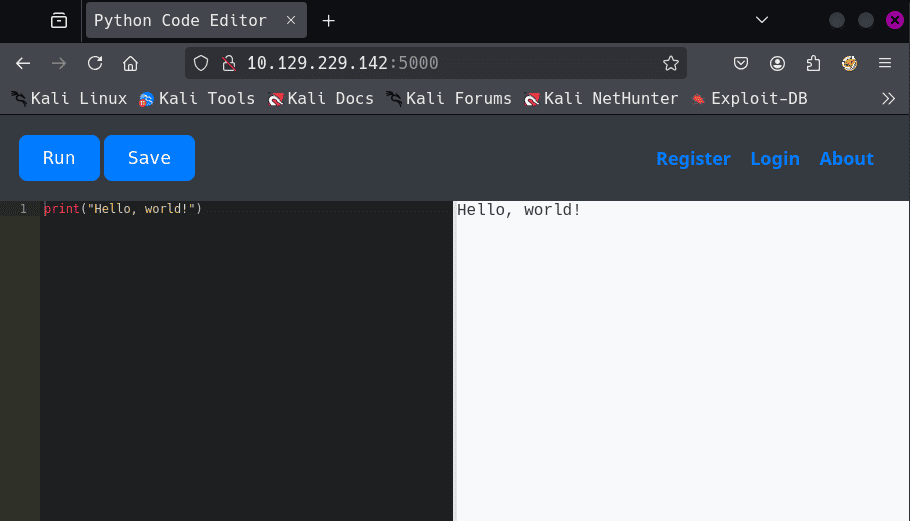The width and height of the screenshot is (910, 521).
Task: Open the extensions puzzle icon
Action: click(x=813, y=63)
